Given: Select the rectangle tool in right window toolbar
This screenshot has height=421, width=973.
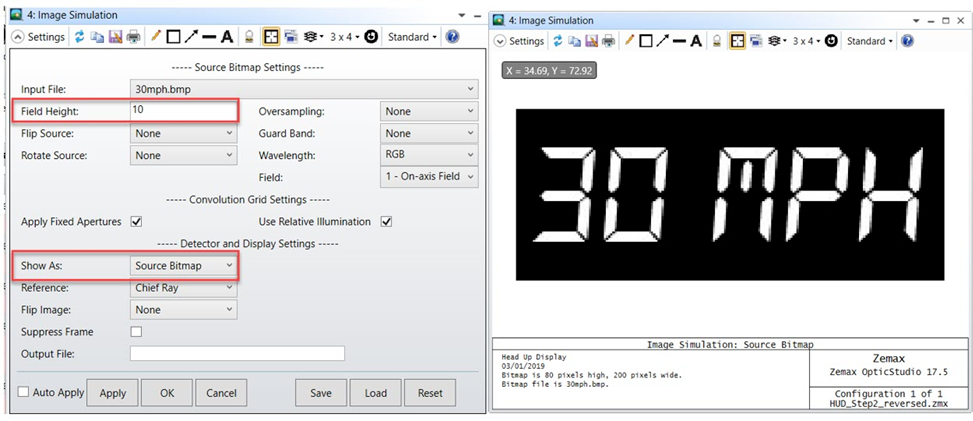Looking at the screenshot, I should [647, 41].
